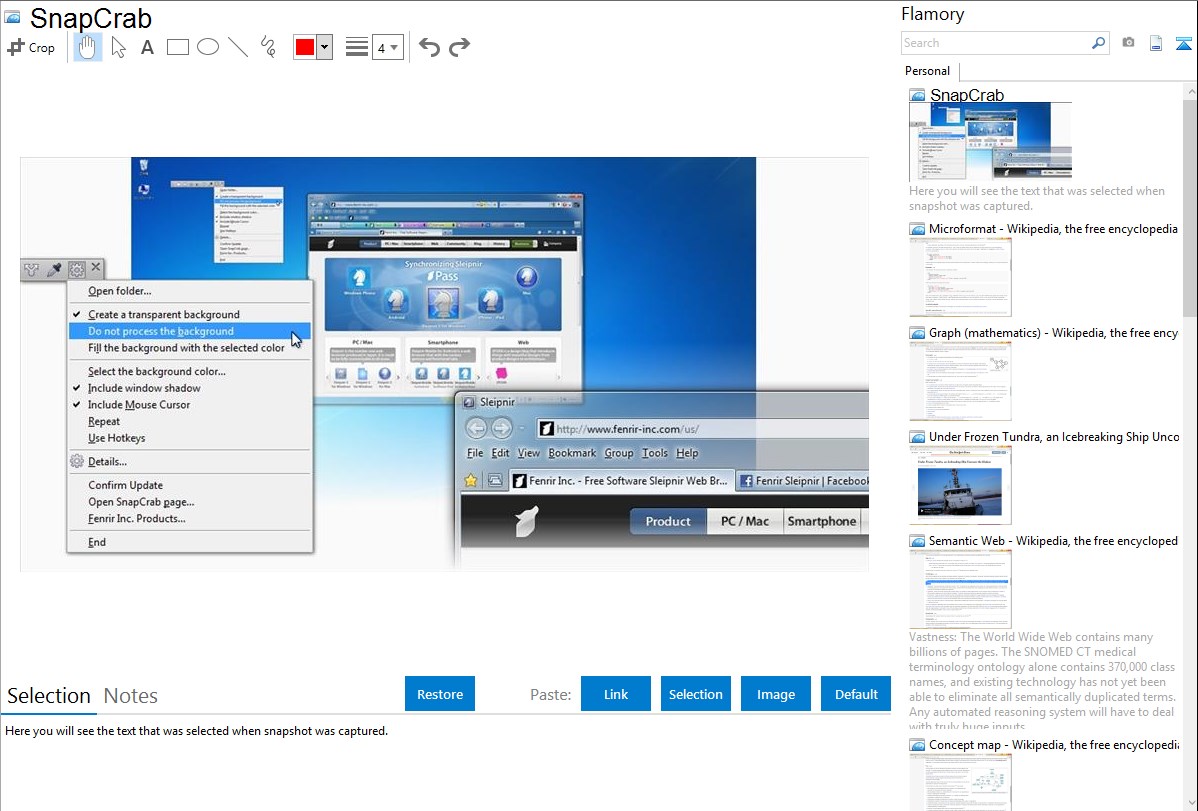
Task: Pick the rectangle shape tool
Action: (177, 47)
